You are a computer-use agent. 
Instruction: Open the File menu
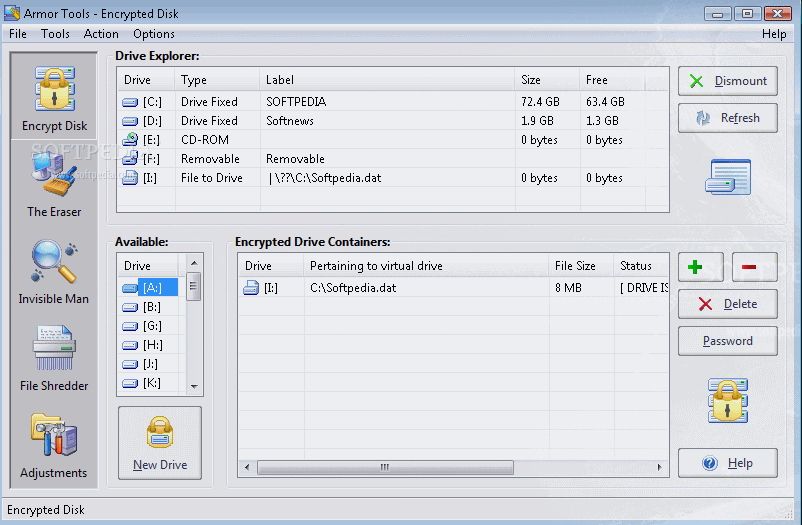click(x=18, y=34)
